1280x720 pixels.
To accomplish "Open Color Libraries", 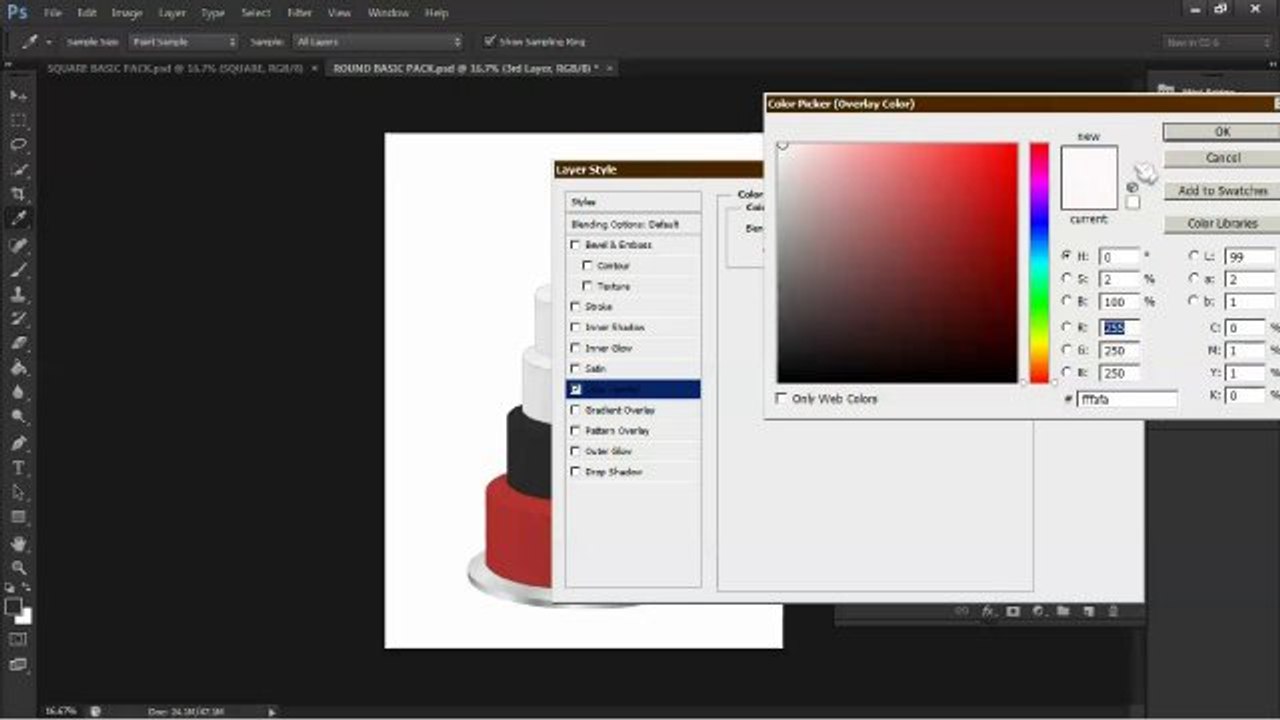I will coord(1222,224).
